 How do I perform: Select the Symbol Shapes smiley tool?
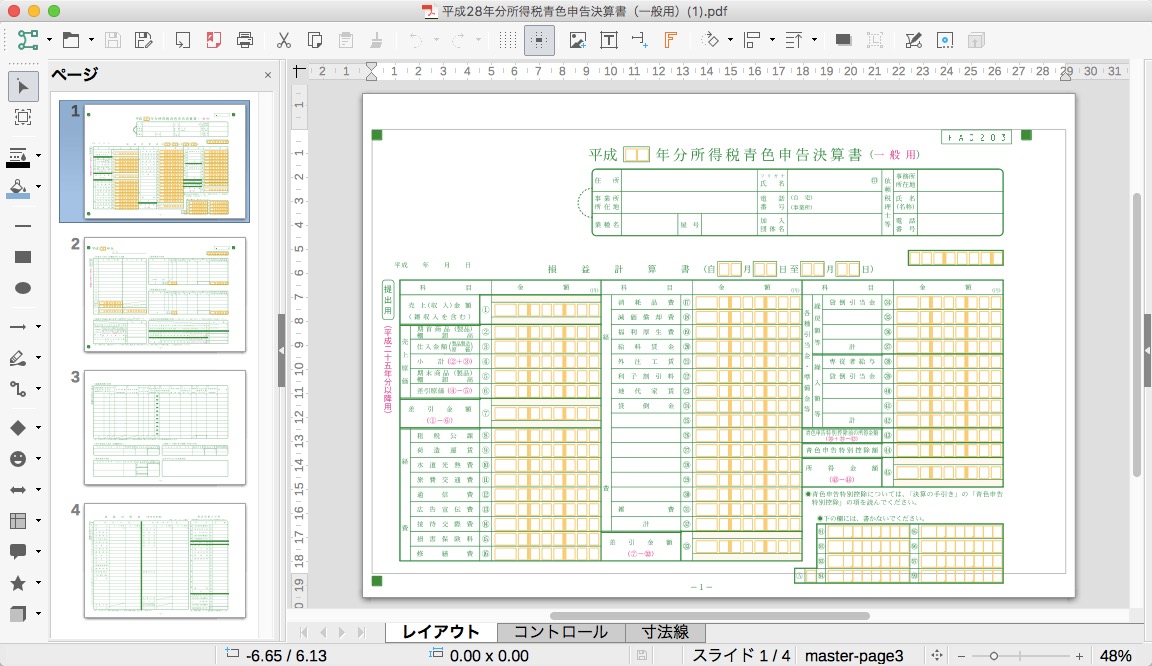(x=18, y=459)
